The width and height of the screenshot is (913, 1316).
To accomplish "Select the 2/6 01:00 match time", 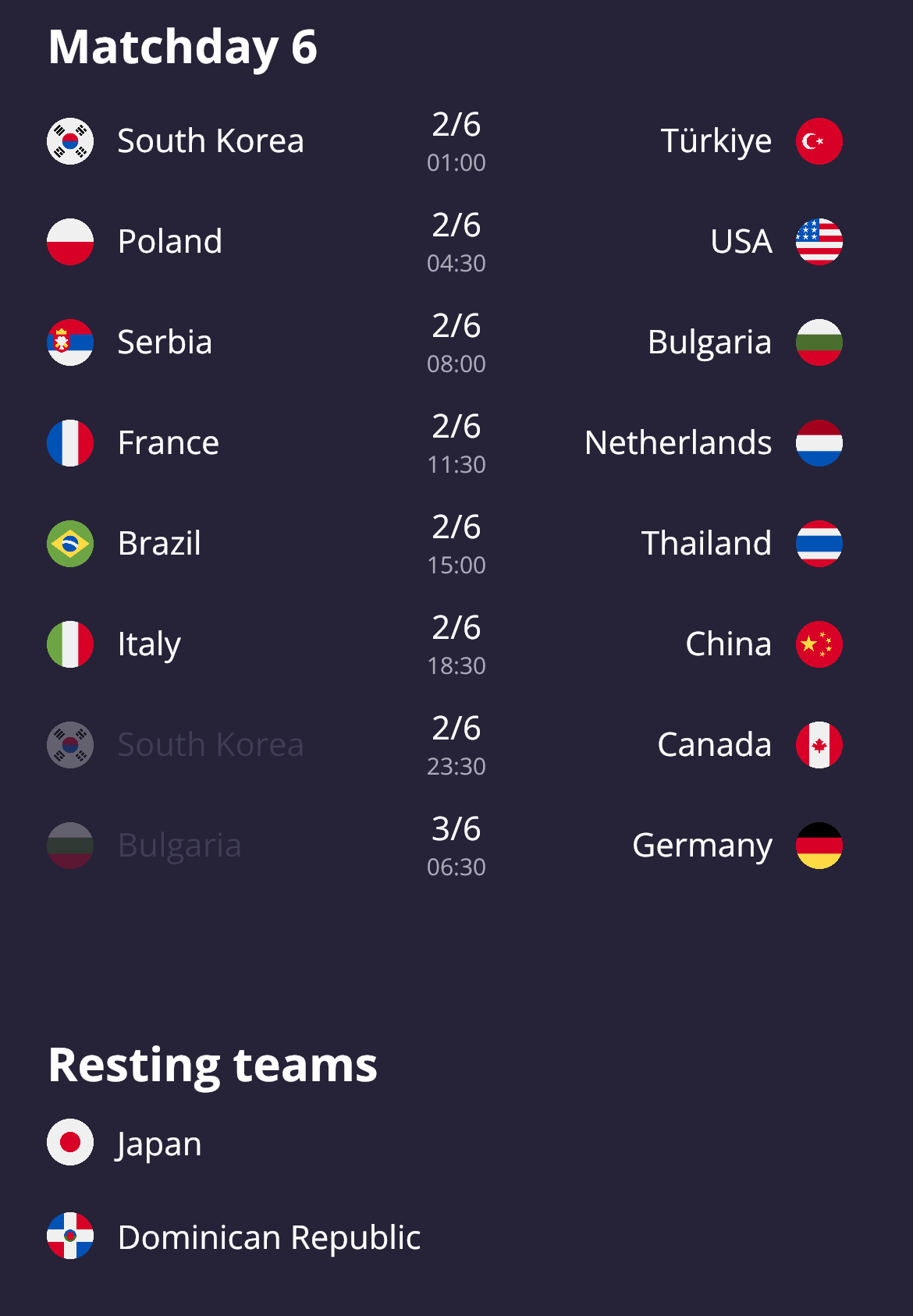I will tap(456, 141).
